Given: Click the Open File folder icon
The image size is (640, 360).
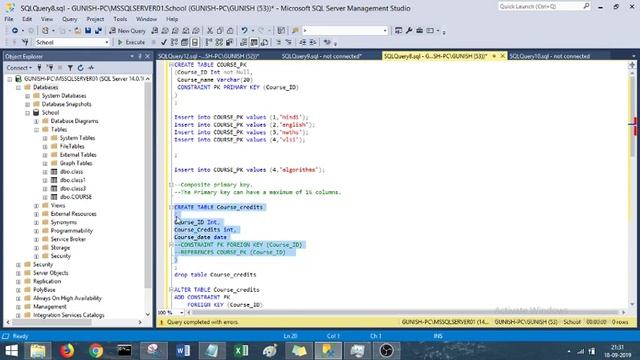Looking at the screenshot, I should (78, 31).
